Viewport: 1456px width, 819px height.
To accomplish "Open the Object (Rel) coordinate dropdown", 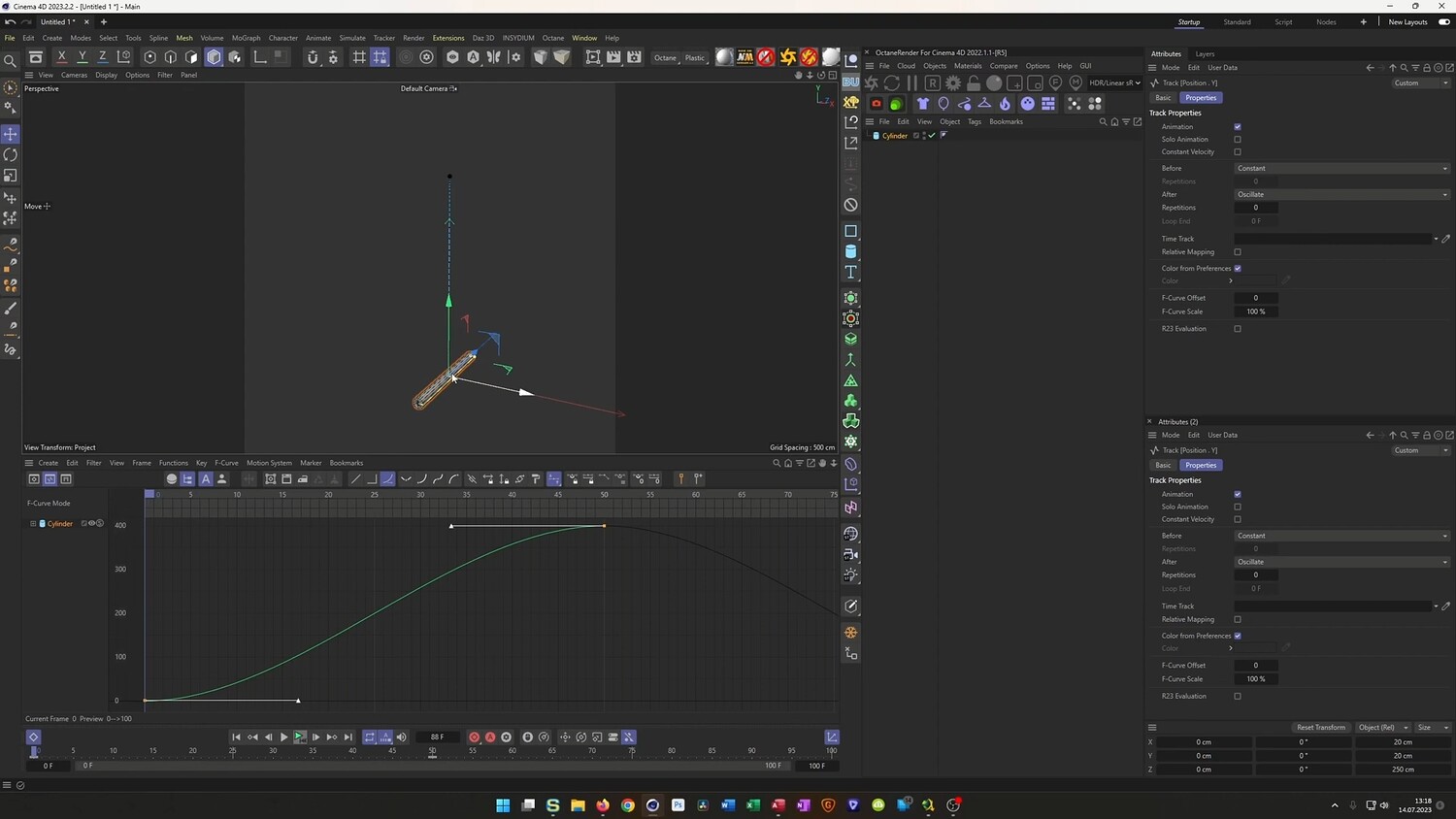I will pos(1382,728).
